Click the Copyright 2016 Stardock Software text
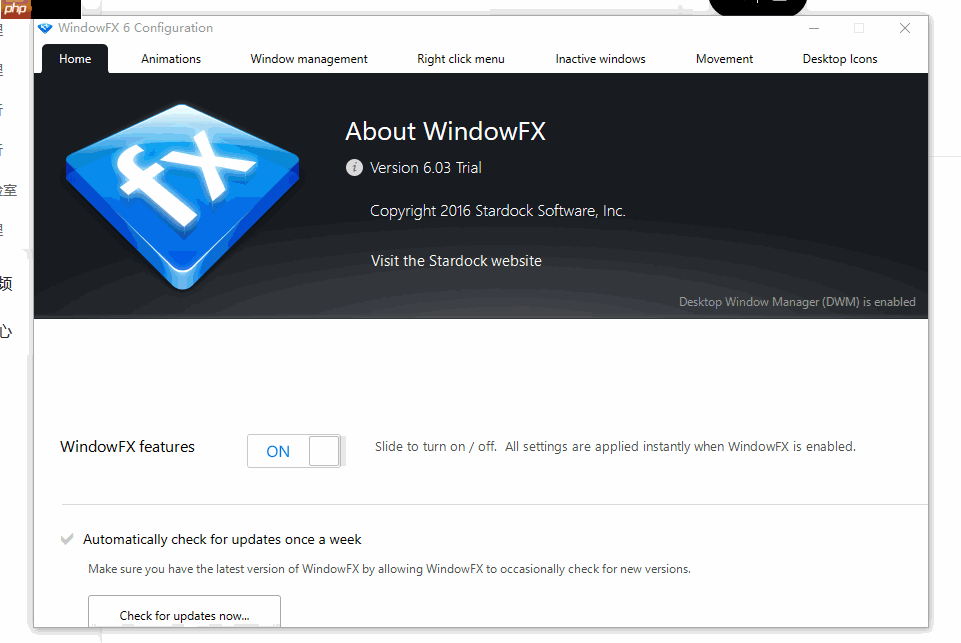This screenshot has width=961, height=643. [497, 211]
